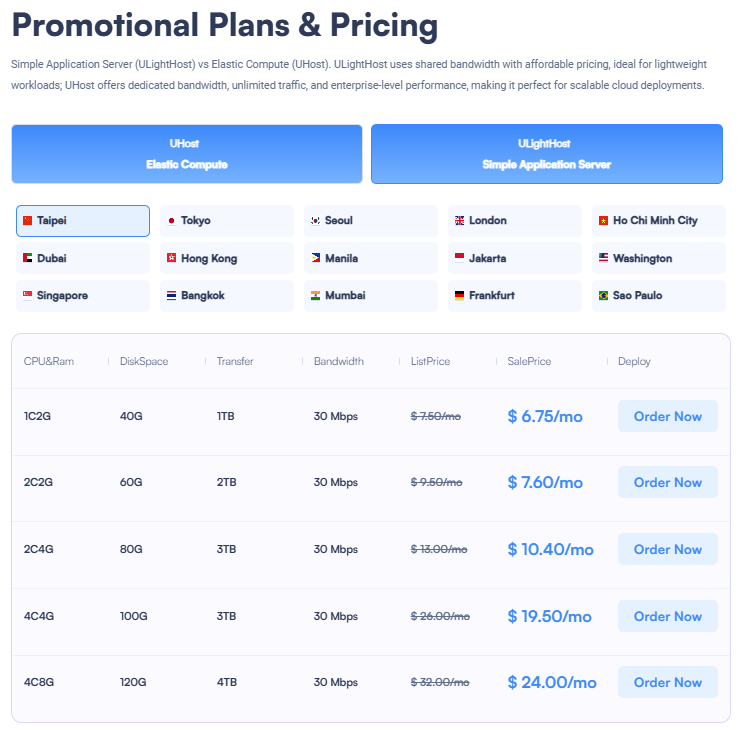Select the Sao Paulo flag icon
744x730 pixels.
[x=604, y=296]
